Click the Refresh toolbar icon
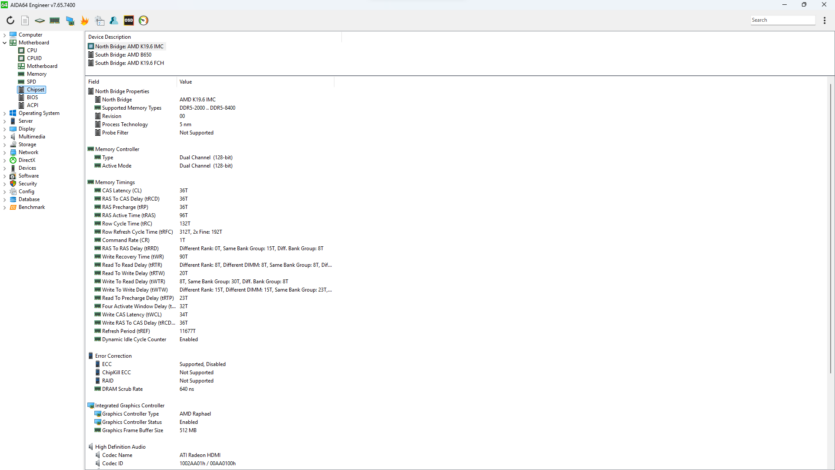835x470 pixels. pyautogui.click(x=10, y=20)
